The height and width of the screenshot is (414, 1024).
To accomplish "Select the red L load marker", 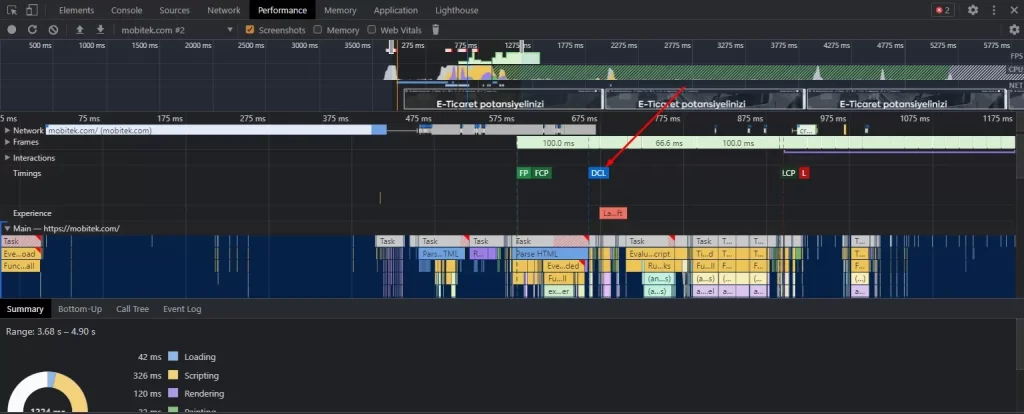I will (804, 173).
